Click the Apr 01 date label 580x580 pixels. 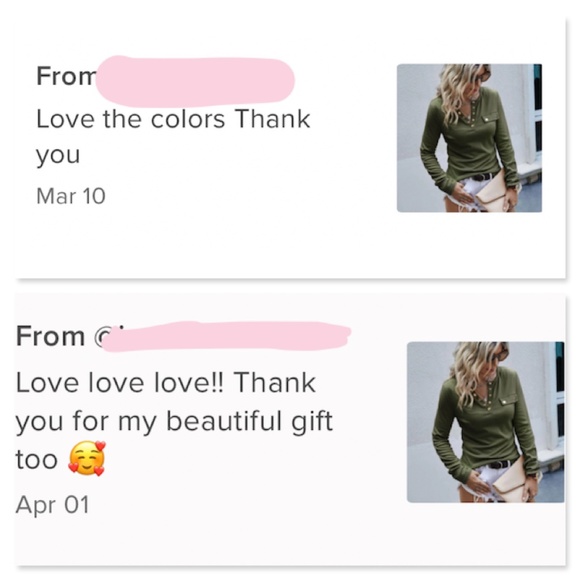[52, 505]
